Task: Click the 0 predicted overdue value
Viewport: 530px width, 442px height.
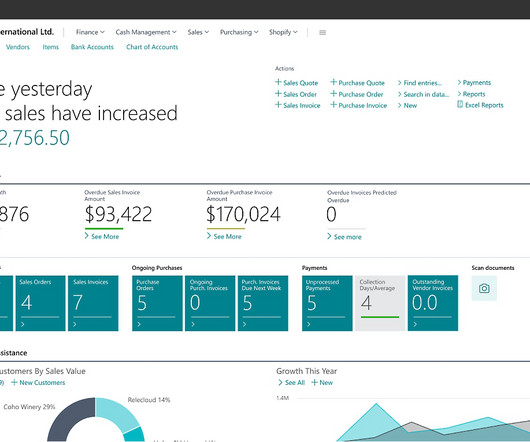Action: [331, 214]
